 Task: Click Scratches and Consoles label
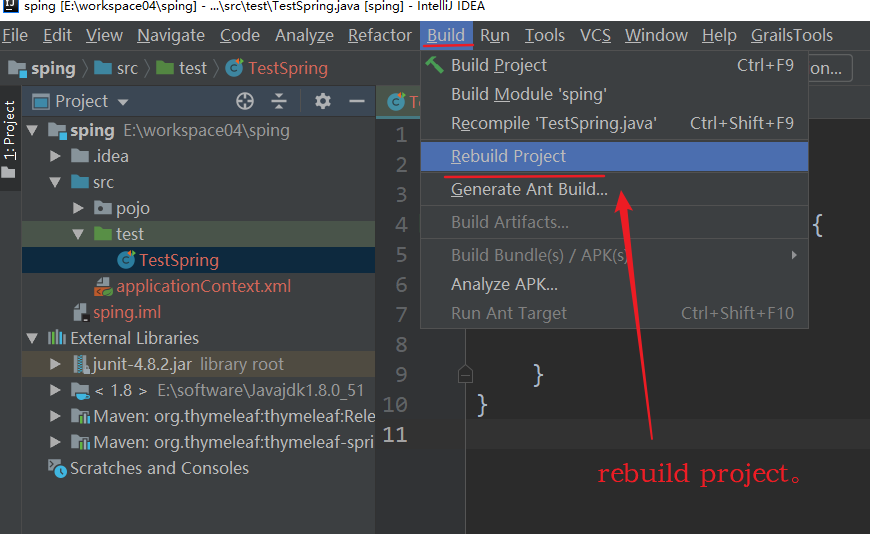click(159, 468)
